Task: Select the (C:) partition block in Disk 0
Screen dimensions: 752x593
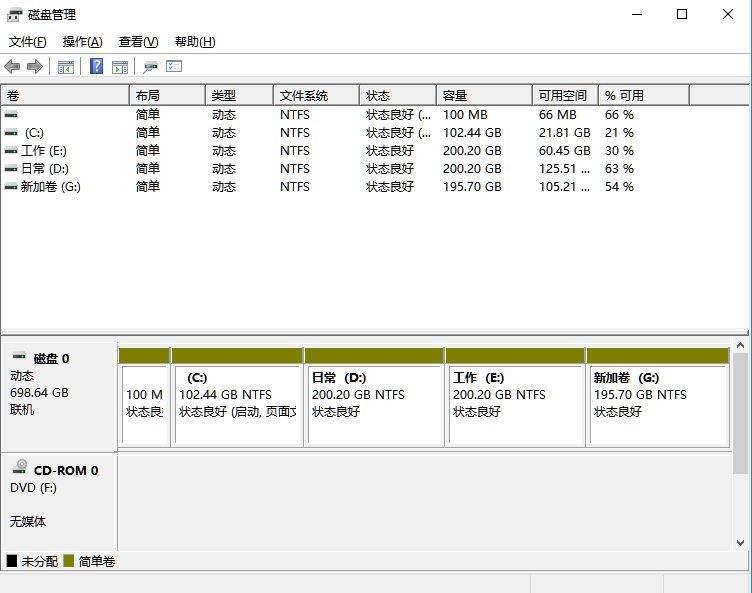Action: click(237, 403)
